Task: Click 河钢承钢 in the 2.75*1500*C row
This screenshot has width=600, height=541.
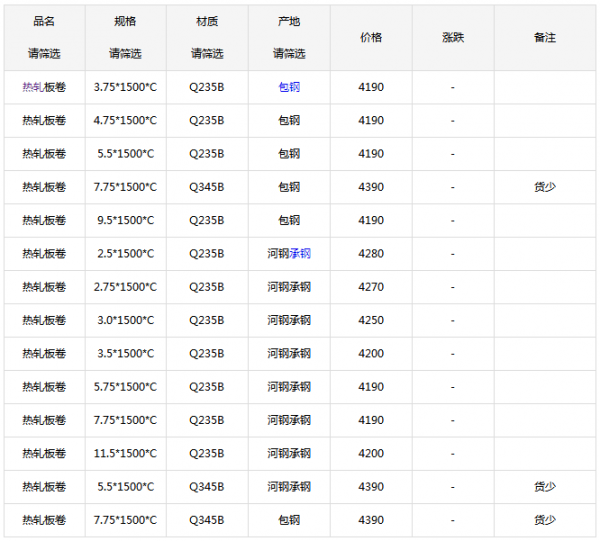Action: (289, 287)
